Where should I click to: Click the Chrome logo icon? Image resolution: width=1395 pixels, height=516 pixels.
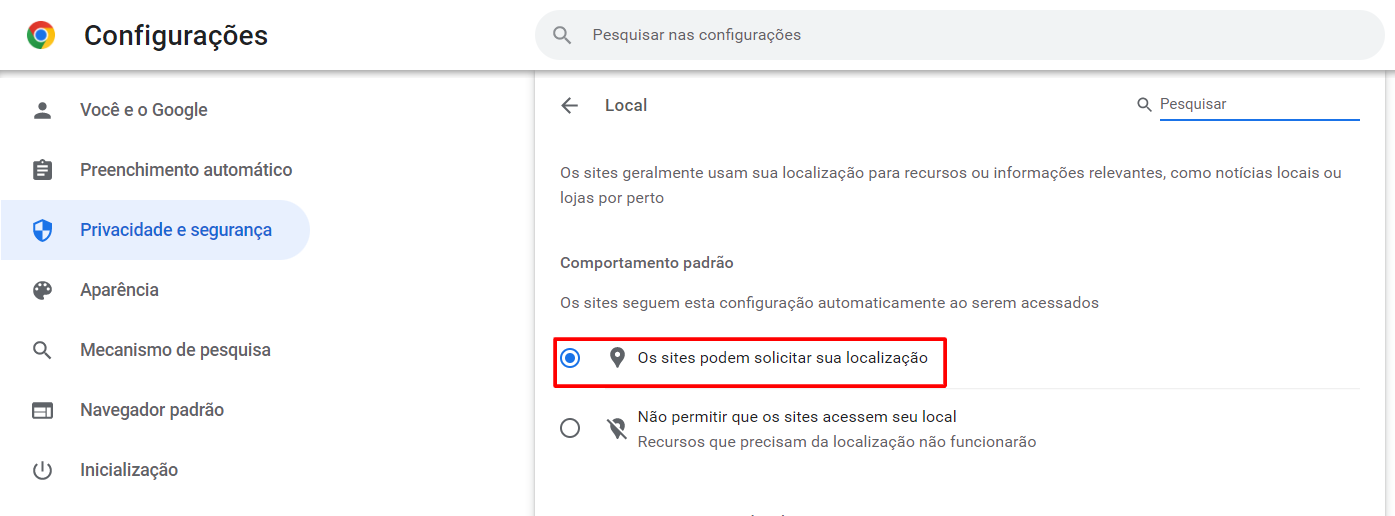click(41, 36)
